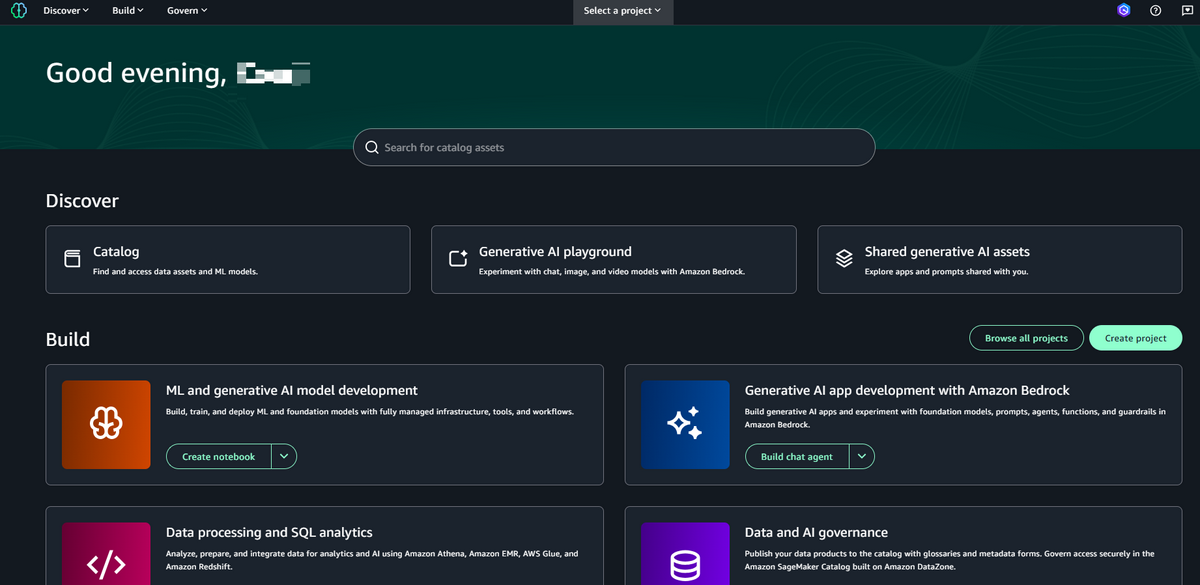
Task: Click the orange ML model development icon
Action: [x=106, y=425]
